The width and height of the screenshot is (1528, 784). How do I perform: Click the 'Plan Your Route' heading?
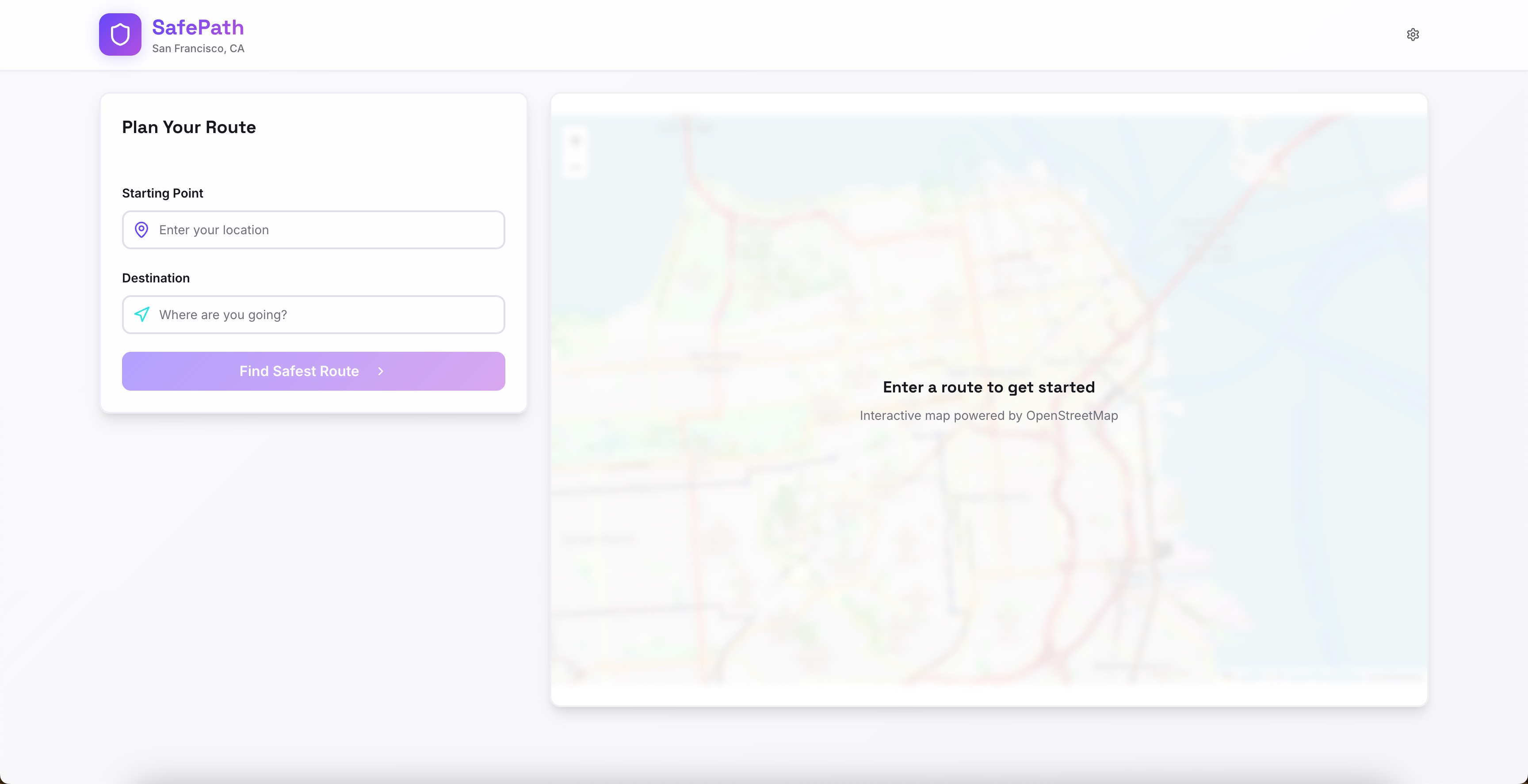[189, 127]
